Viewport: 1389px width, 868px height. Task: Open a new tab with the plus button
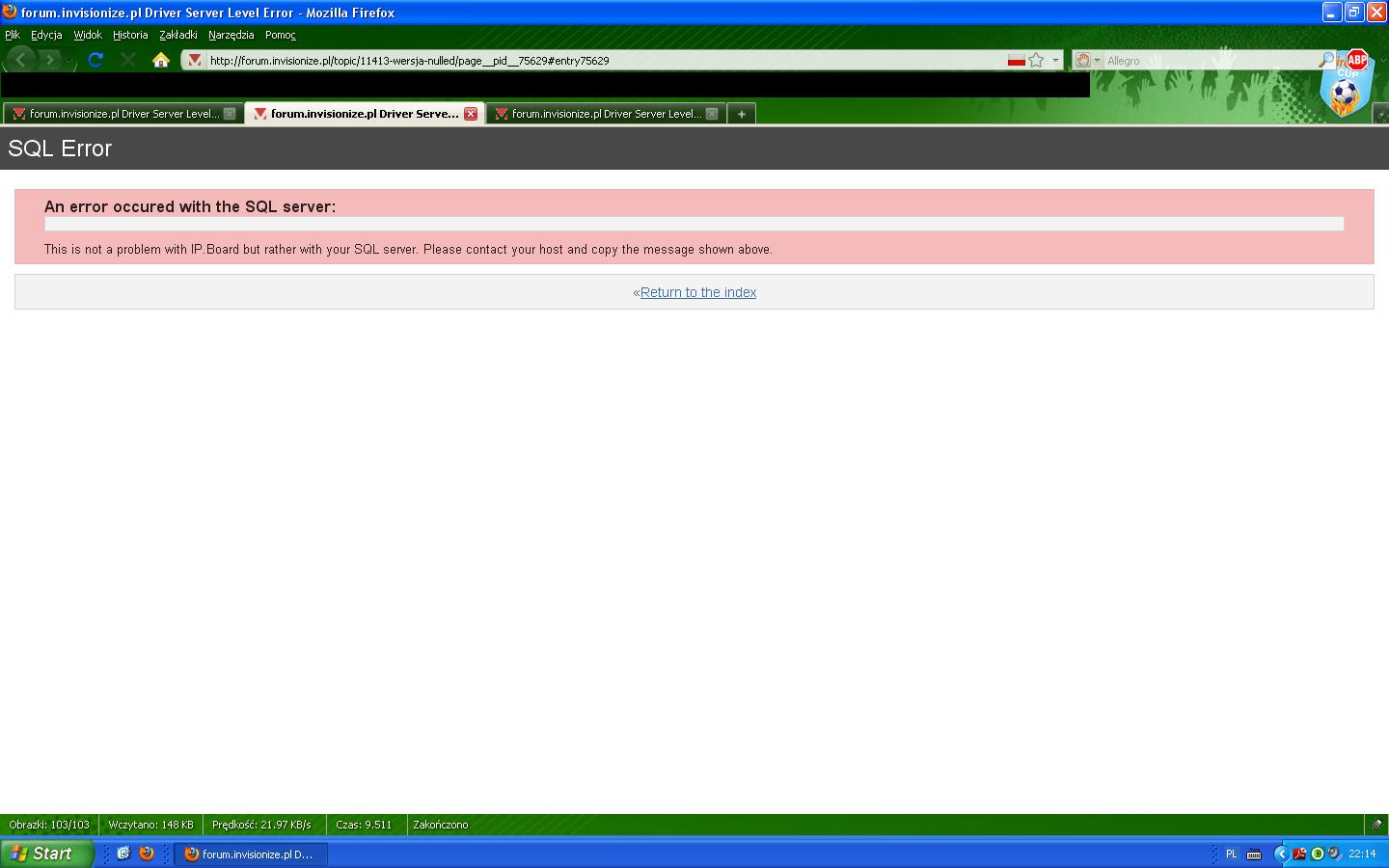tap(741, 113)
